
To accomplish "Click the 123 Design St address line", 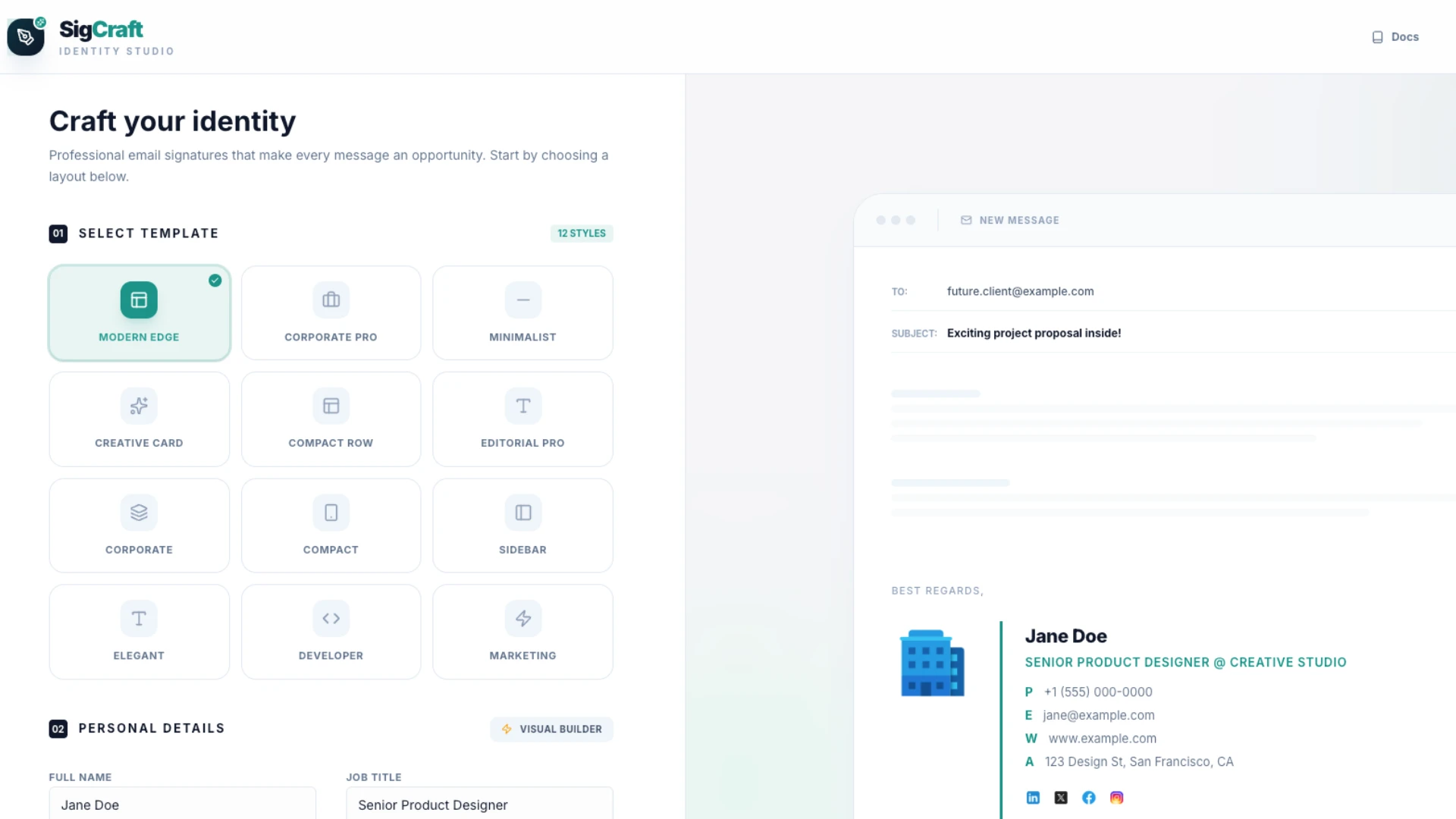I will coord(1139,762).
